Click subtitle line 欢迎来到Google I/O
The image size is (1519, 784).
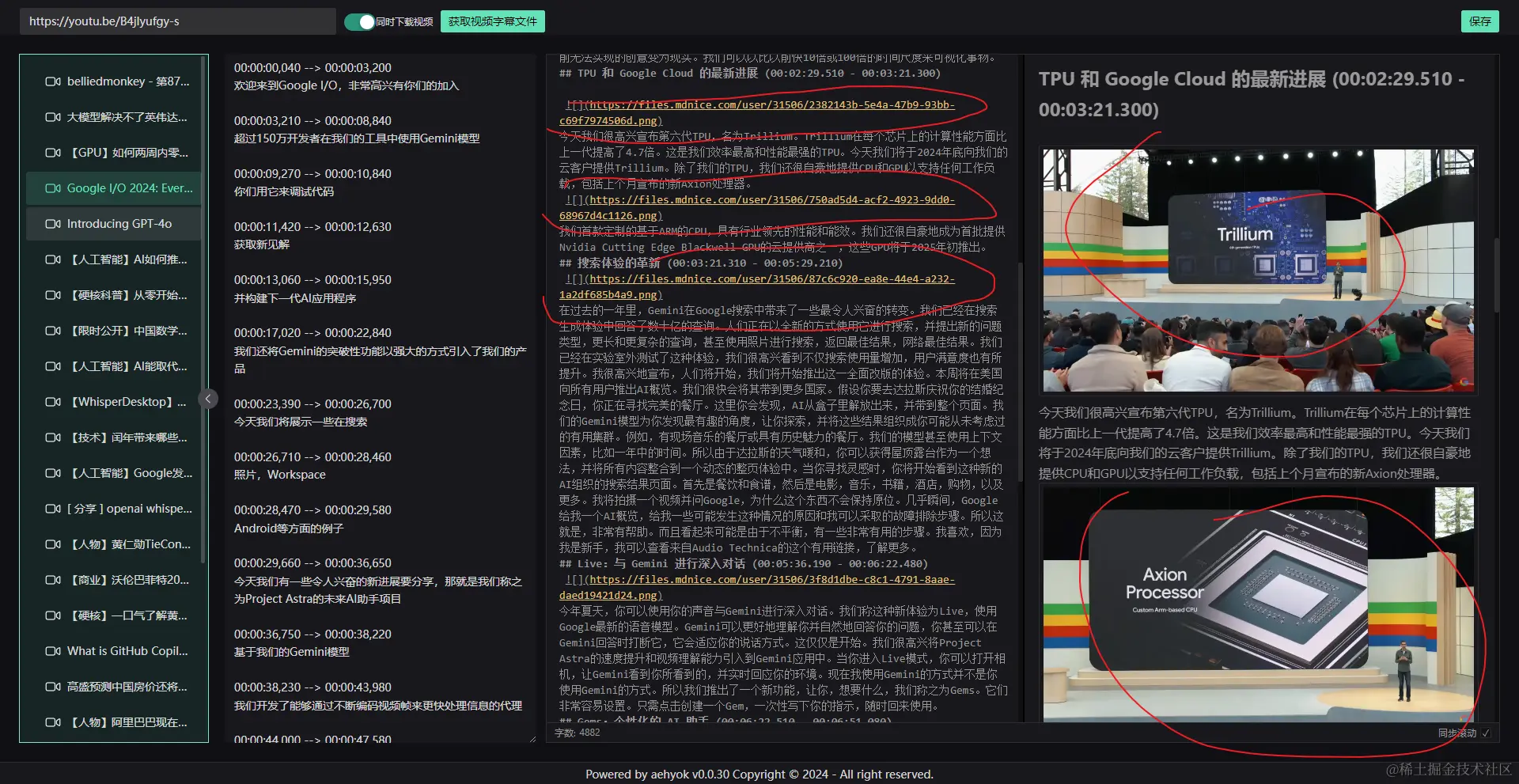click(347, 85)
